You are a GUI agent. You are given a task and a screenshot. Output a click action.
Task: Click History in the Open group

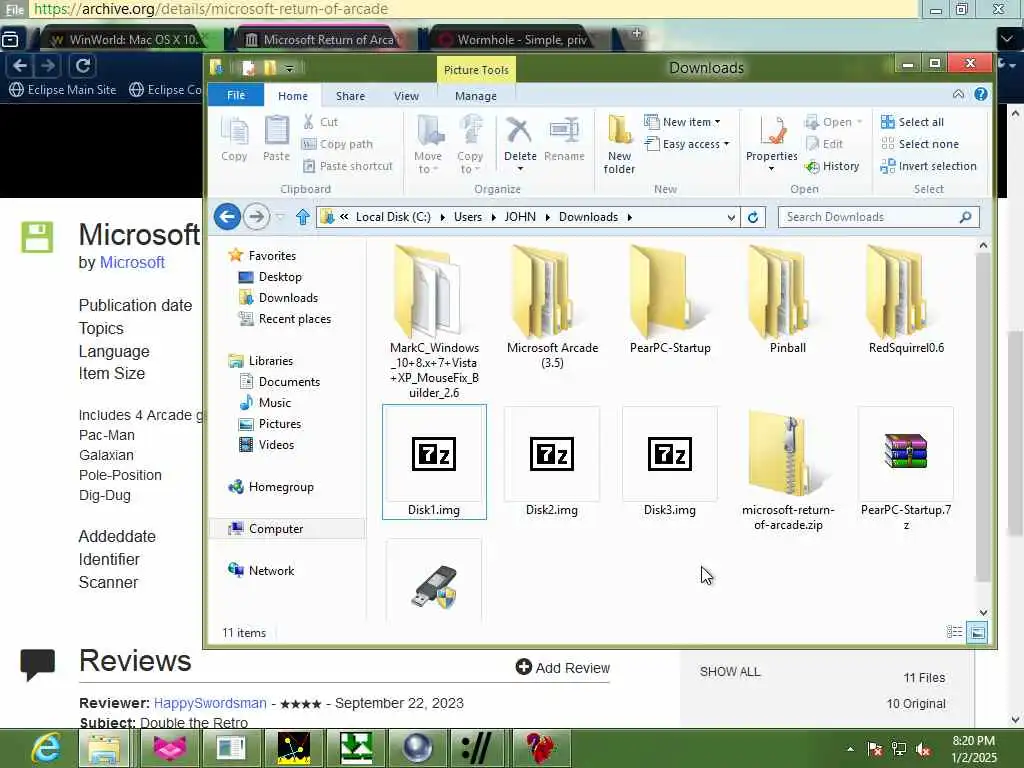tap(832, 167)
